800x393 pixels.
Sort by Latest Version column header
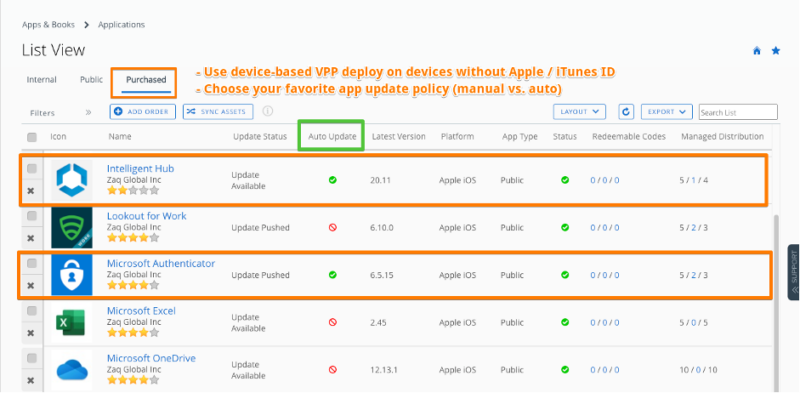coord(398,137)
